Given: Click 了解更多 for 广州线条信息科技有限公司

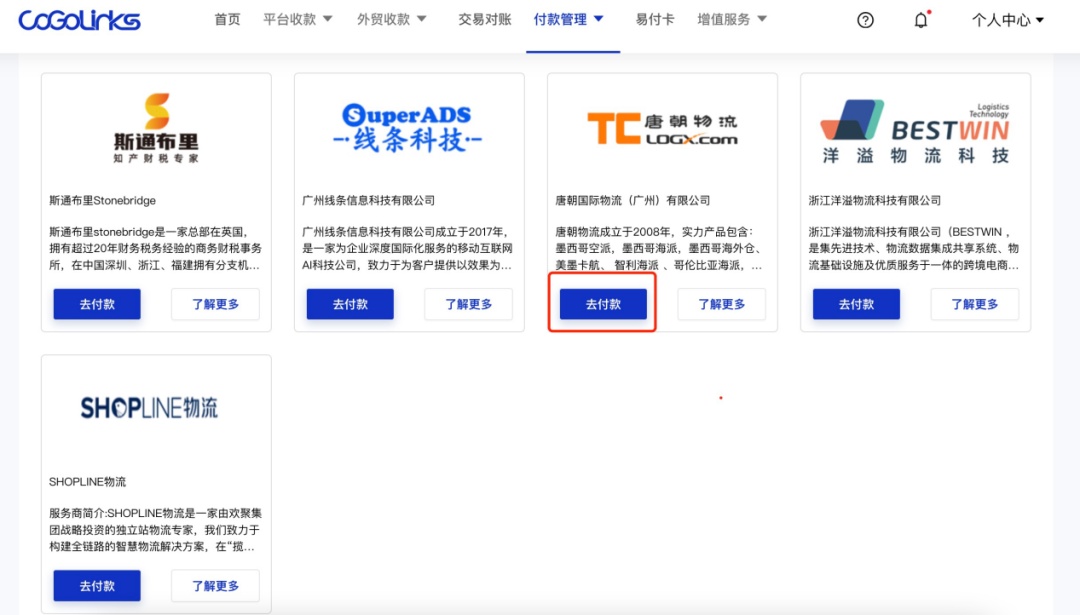Looking at the screenshot, I should pyautogui.click(x=468, y=304).
